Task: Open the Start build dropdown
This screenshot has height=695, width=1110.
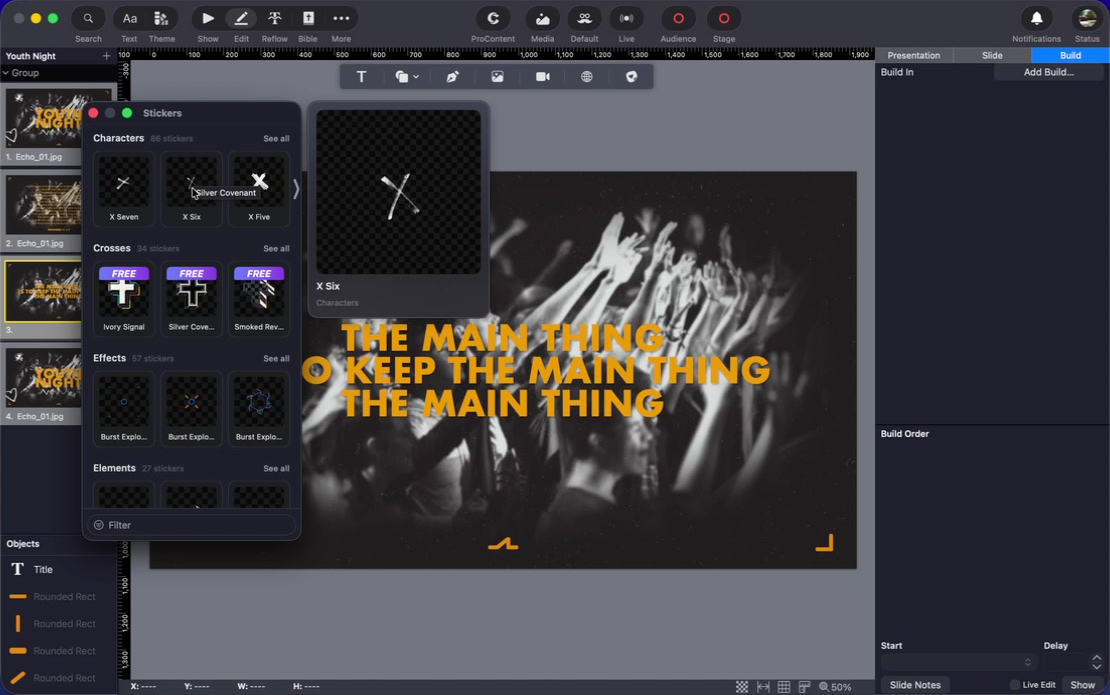Action: pos(959,662)
